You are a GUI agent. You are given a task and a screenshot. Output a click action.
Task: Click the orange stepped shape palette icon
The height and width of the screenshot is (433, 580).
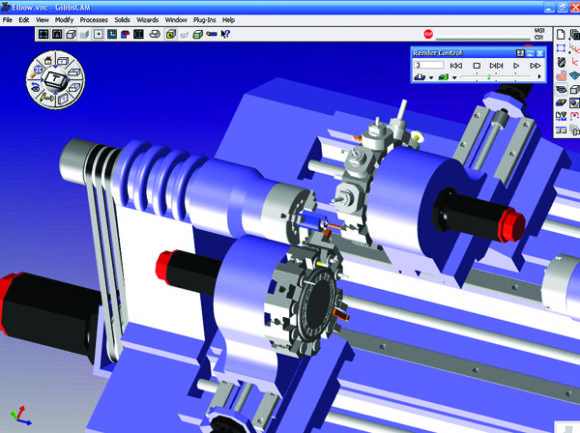(x=561, y=76)
